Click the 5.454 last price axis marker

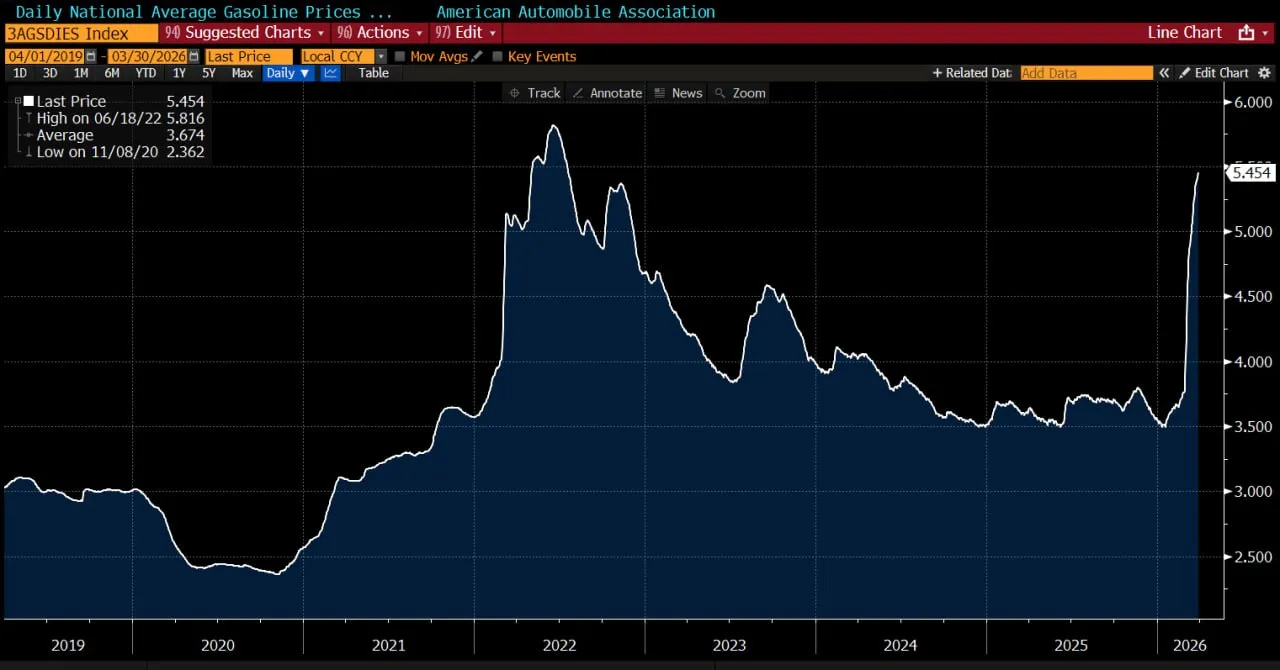tap(1250, 173)
